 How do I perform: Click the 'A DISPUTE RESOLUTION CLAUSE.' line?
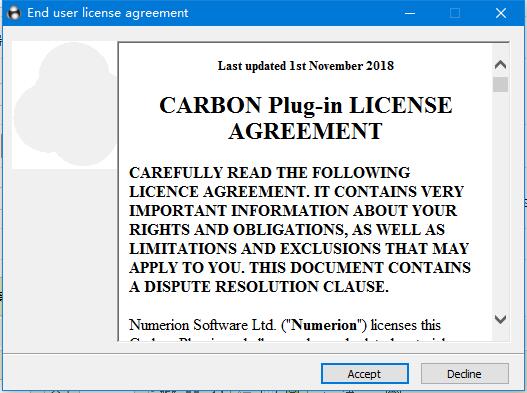tap(259, 287)
